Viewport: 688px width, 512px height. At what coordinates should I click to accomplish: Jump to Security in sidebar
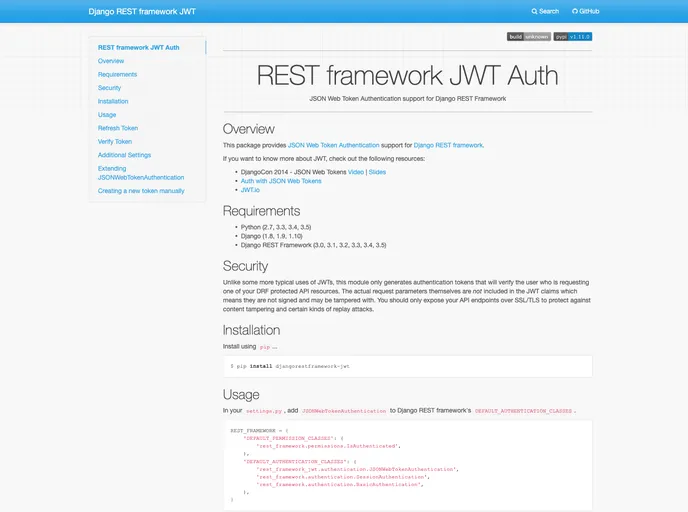click(x=109, y=88)
